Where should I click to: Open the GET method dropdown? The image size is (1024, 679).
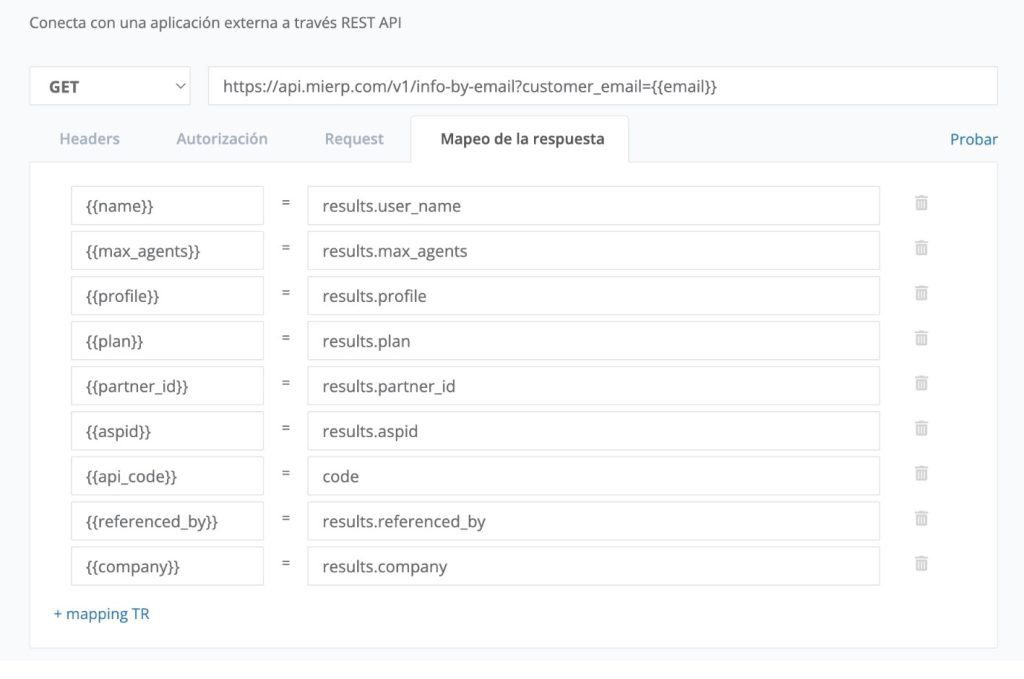pyautogui.click(x=110, y=86)
